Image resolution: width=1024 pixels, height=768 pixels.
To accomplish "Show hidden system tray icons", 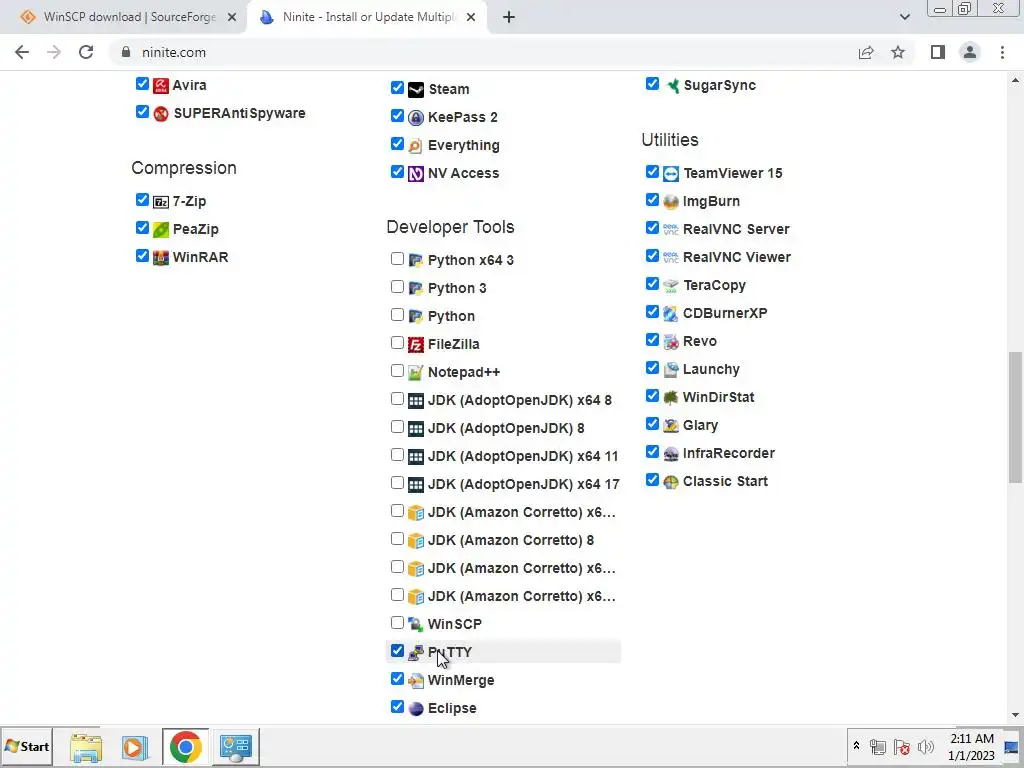I will [x=856, y=746].
